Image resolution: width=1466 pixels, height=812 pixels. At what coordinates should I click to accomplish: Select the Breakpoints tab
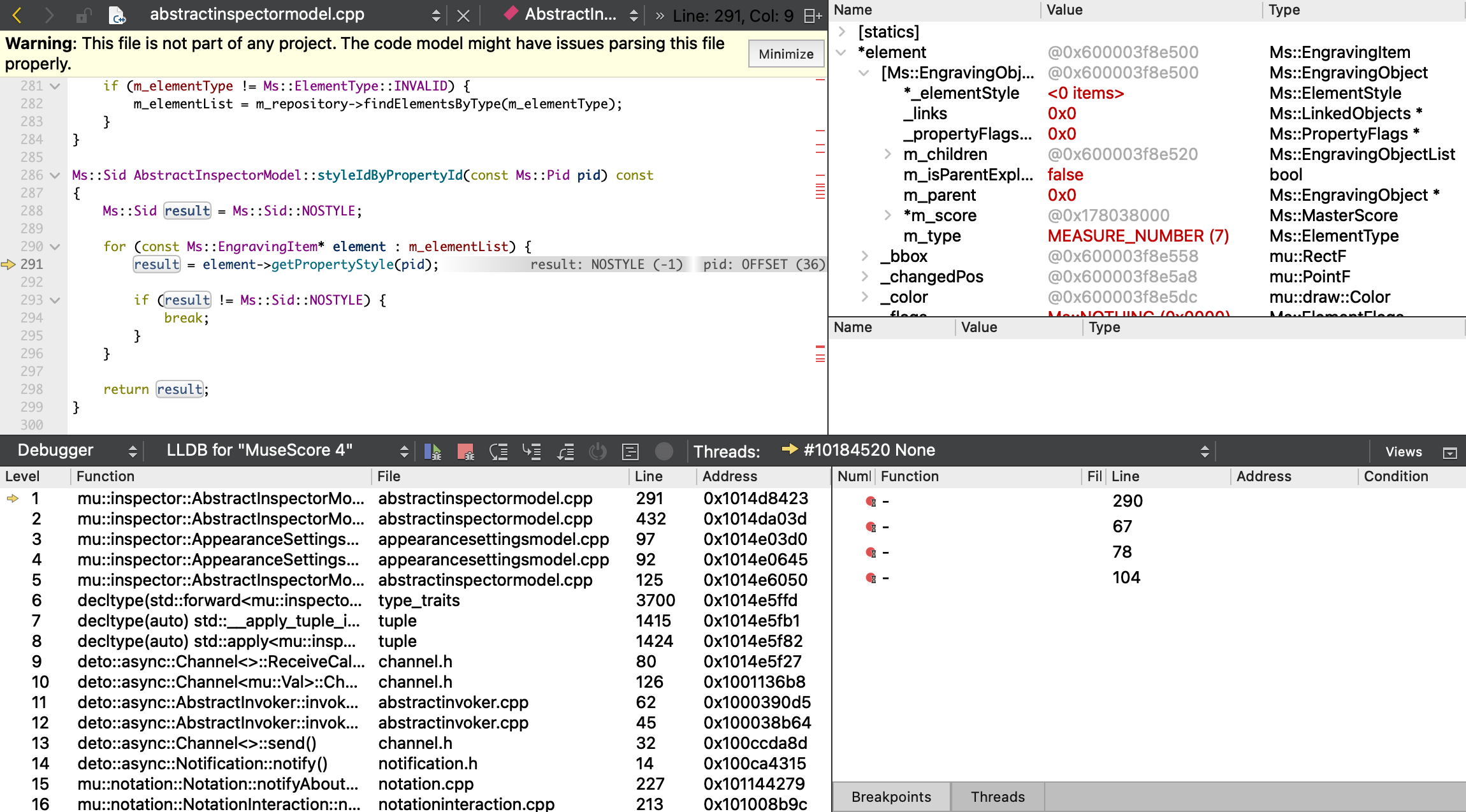point(890,797)
